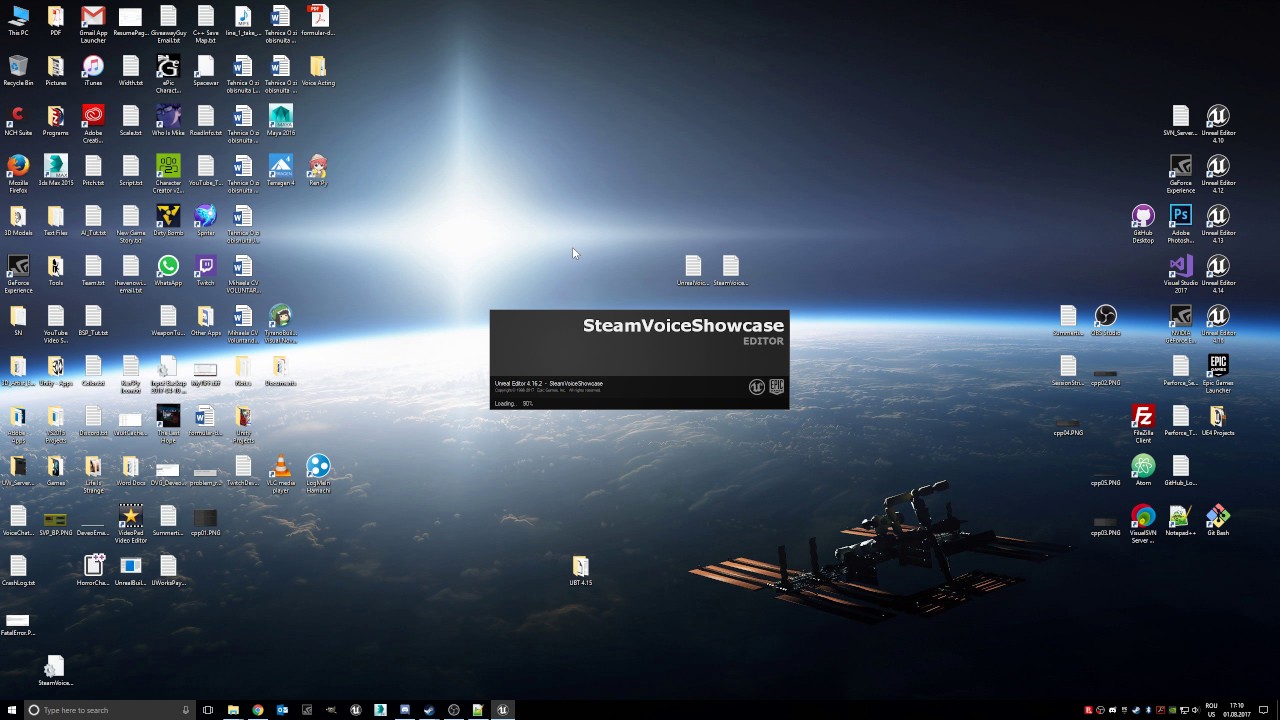Viewport: 1280px width, 720px height.
Task: Open File Explorer from the taskbar
Action: (x=233, y=710)
